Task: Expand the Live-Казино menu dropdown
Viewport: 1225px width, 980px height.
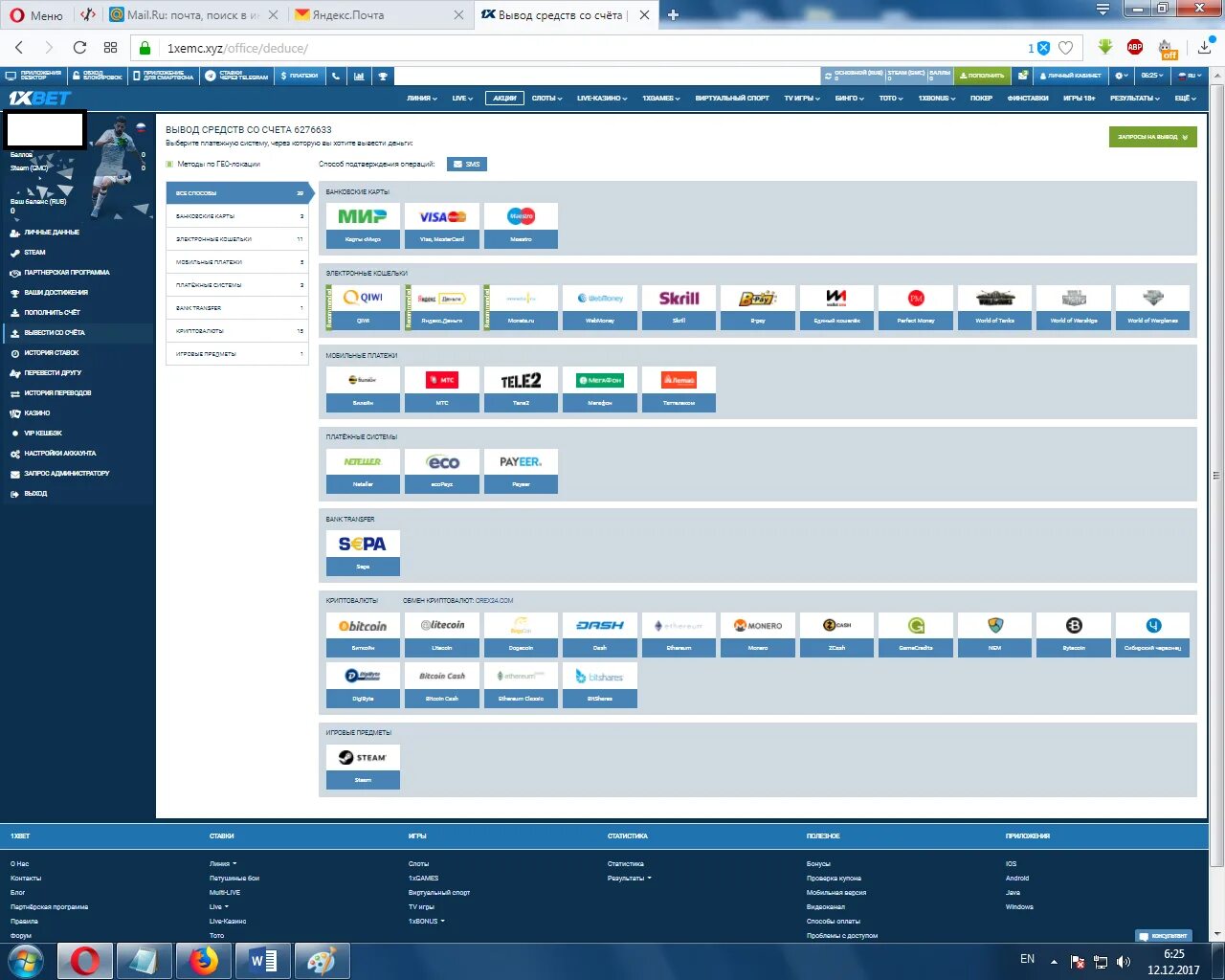Action: click(x=603, y=98)
